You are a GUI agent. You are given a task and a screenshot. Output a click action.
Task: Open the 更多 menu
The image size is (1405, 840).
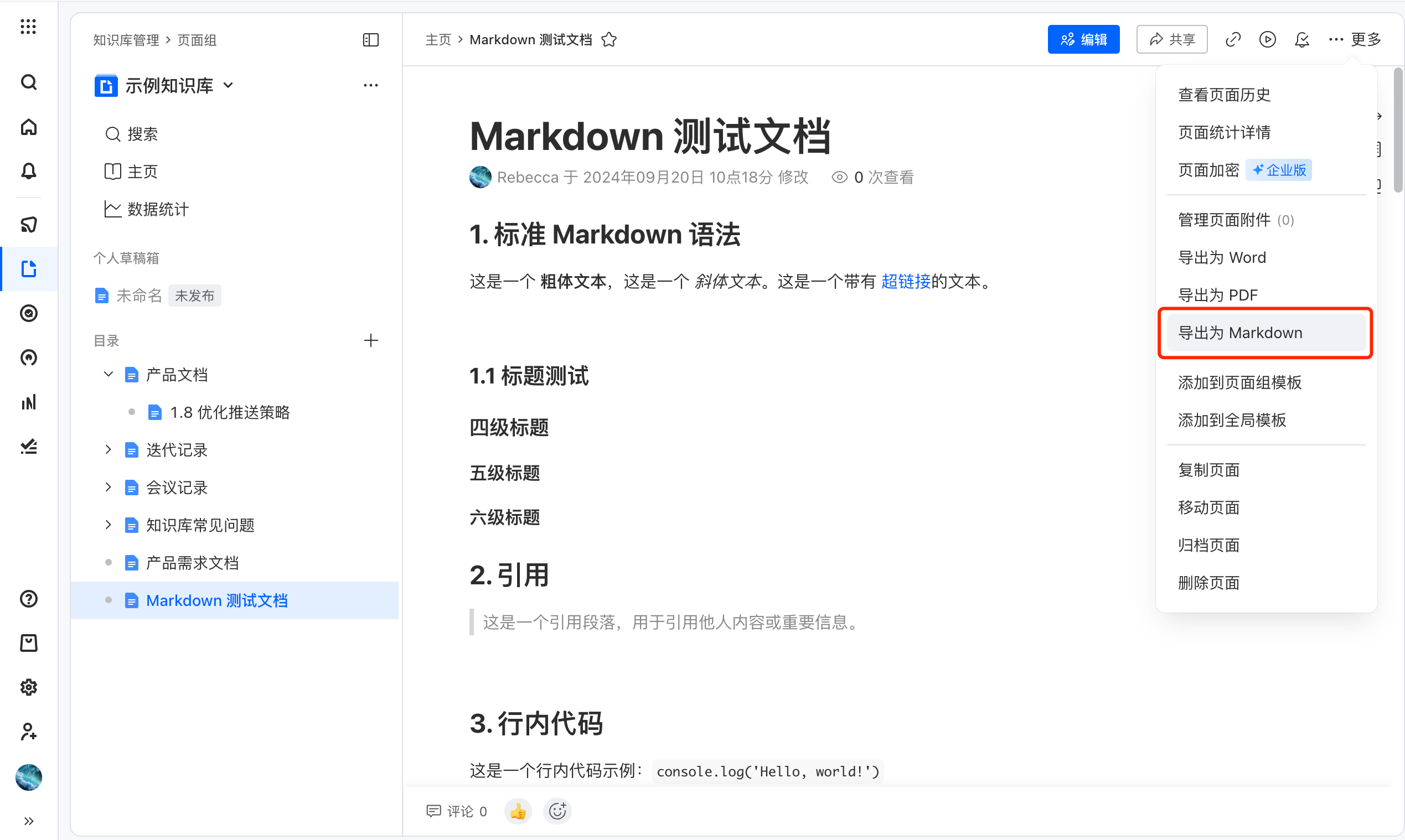click(1355, 39)
